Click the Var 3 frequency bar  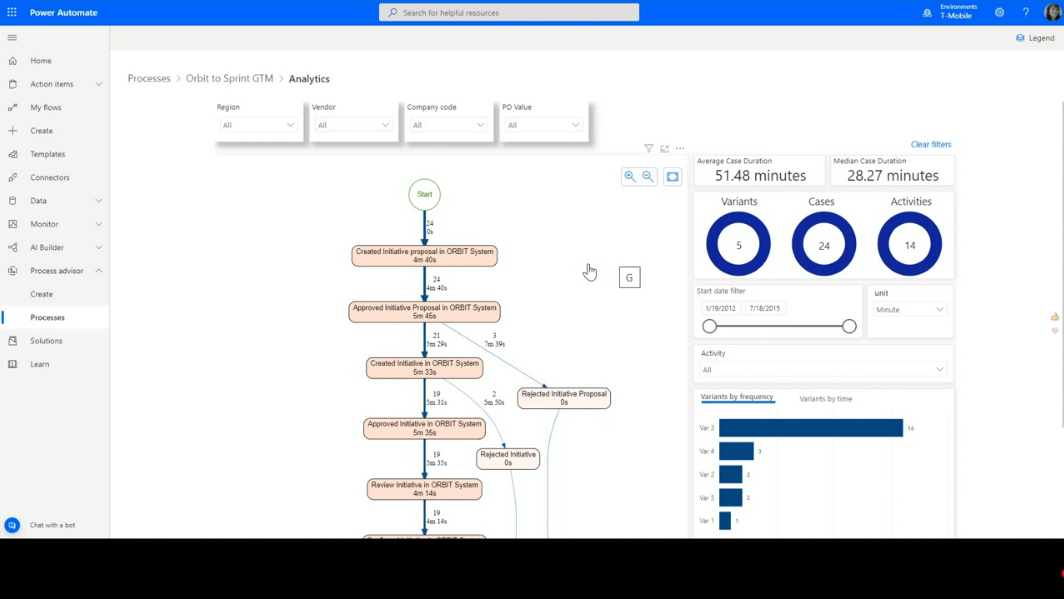[x=811, y=428]
